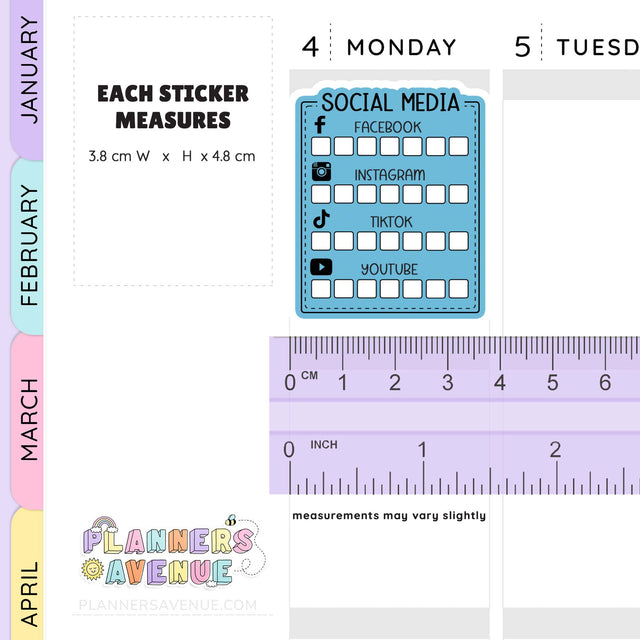Check the first TikTok checkbox
Image resolution: width=640 pixels, height=640 pixels.
point(321,241)
